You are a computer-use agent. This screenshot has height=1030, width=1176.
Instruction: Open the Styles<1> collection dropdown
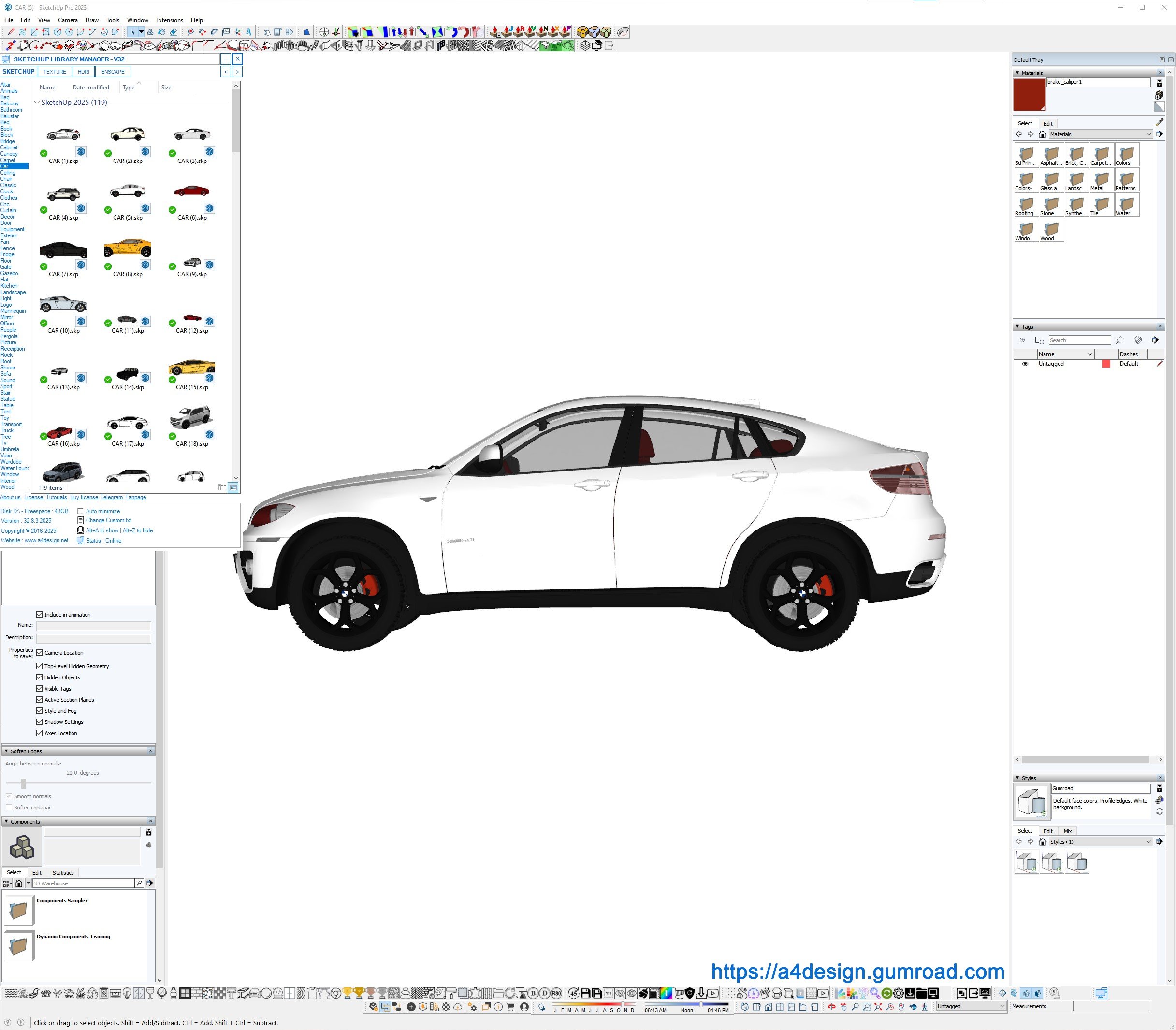point(1148,842)
